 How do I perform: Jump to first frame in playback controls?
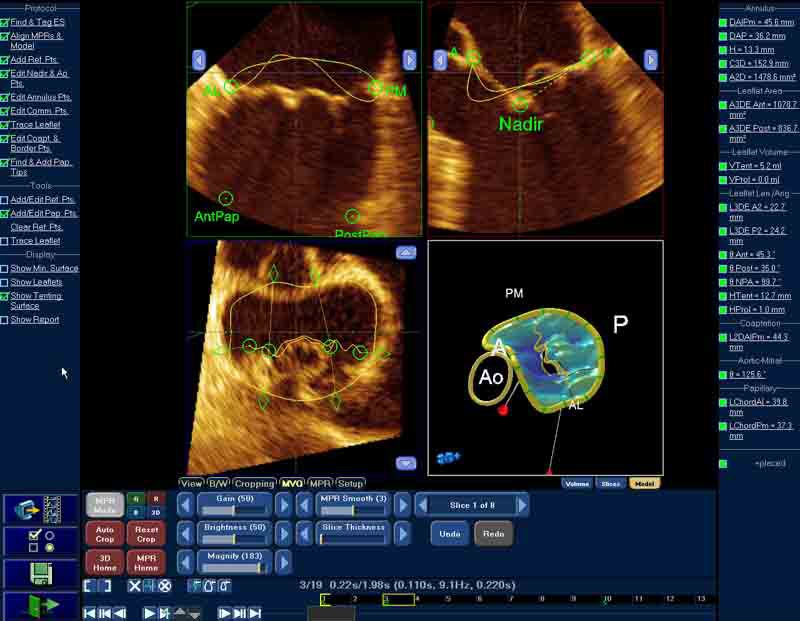click(90, 613)
